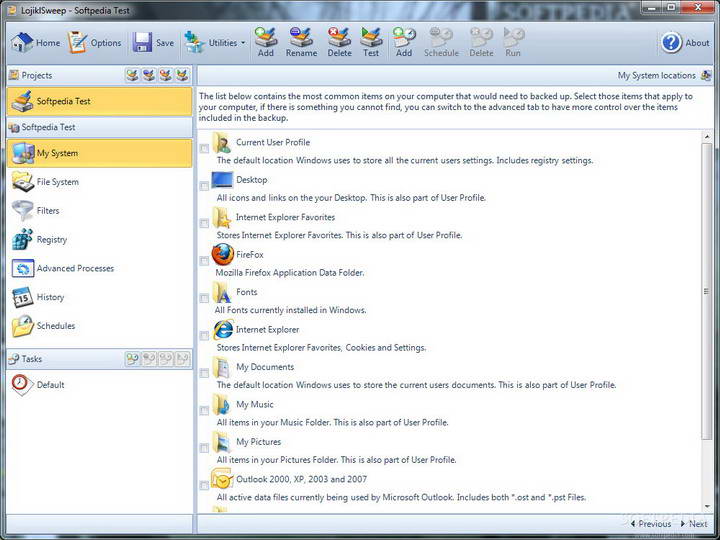The height and width of the screenshot is (540, 720).
Task: Click greyed run icon in Tasks header
Action: (x=182, y=359)
